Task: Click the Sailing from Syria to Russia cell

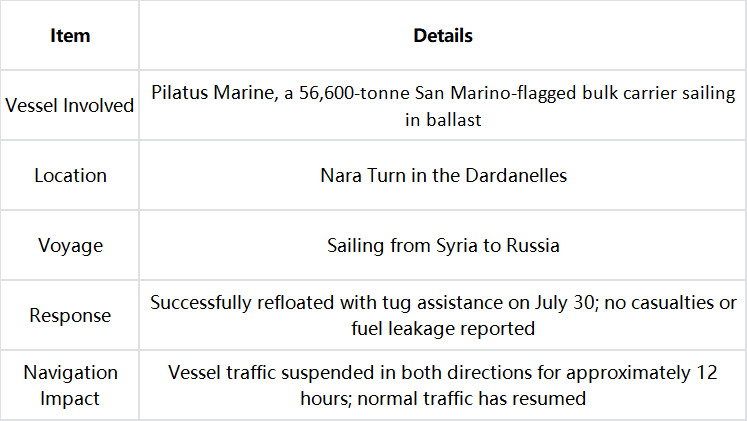Action: 443,245
